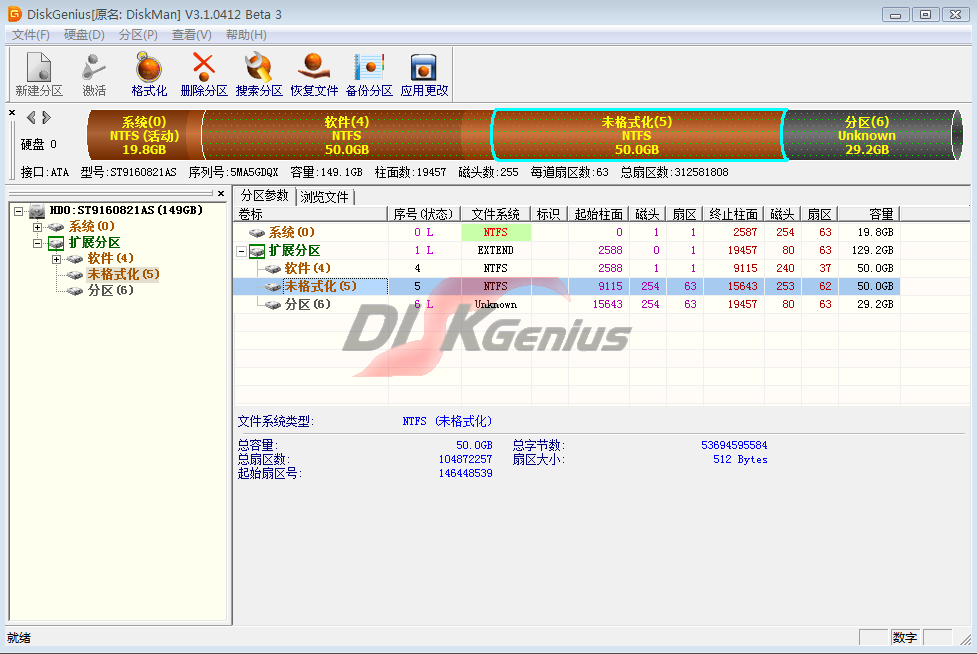Click the green NTFS cell of 系统(0)
Screen dimensions: 977x654
(496, 232)
